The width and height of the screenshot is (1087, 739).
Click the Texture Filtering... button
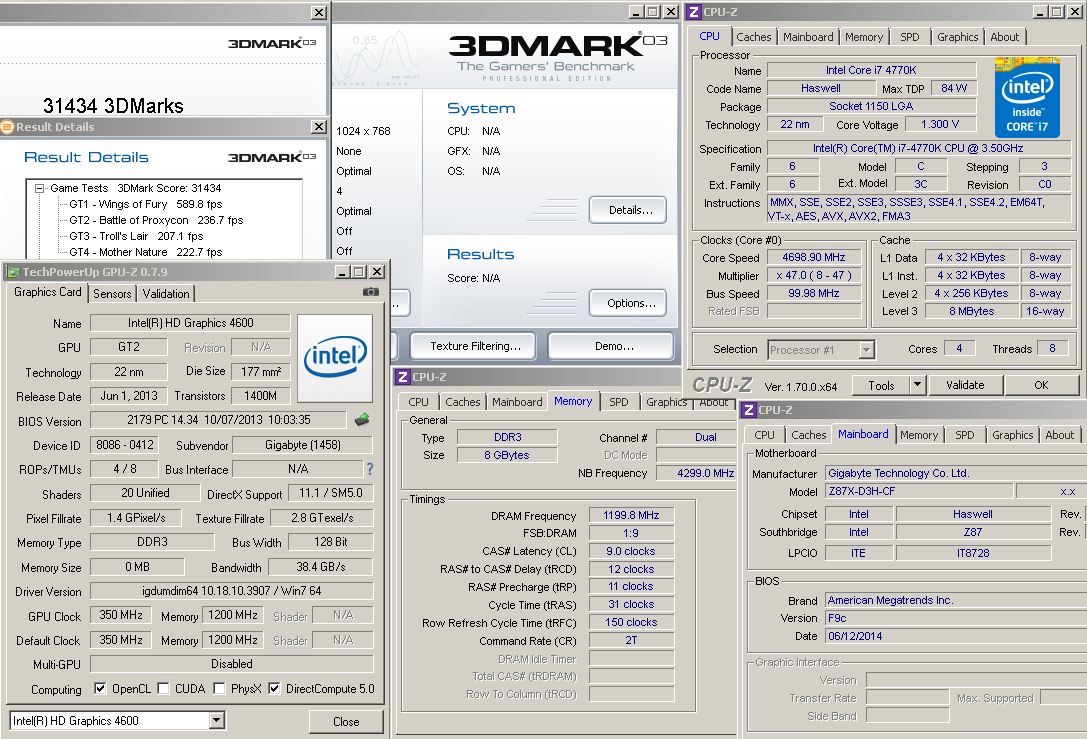[473, 346]
